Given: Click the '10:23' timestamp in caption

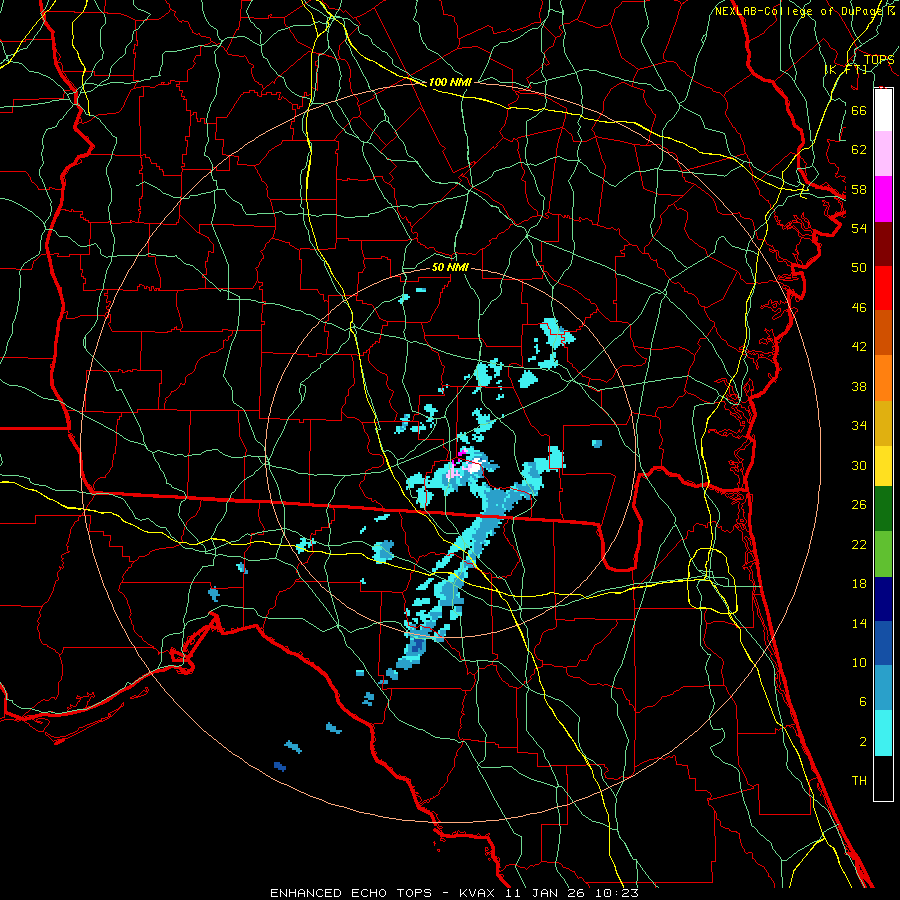Looking at the screenshot, I should (x=618, y=893).
